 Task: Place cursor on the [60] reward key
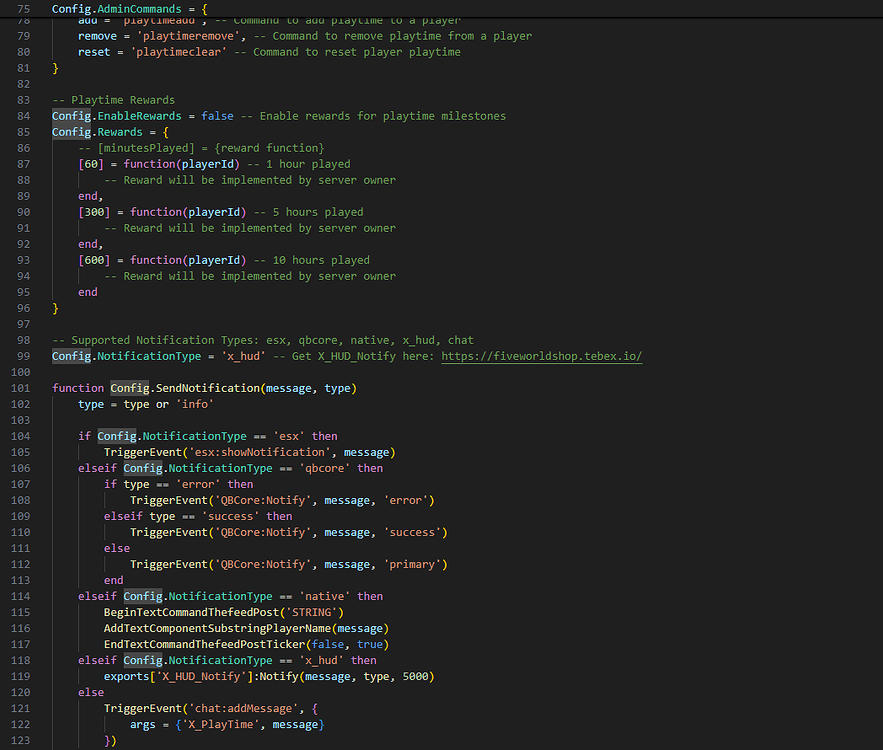[x=91, y=164]
